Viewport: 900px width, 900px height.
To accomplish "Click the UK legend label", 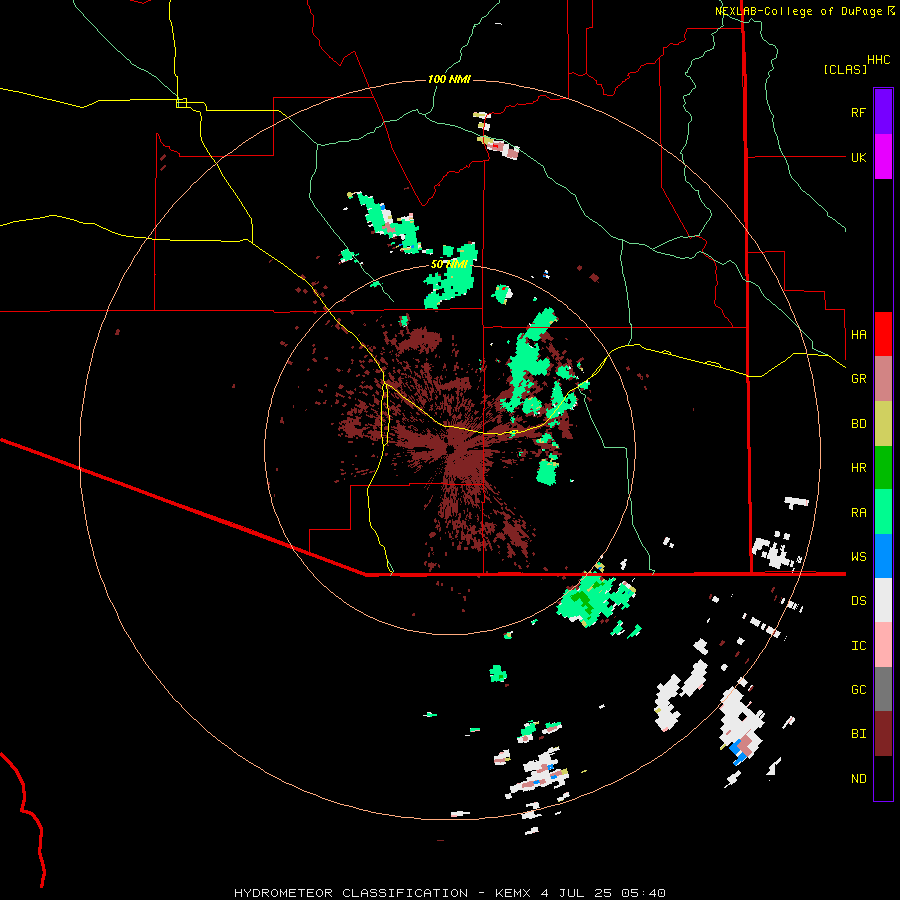I will (x=858, y=157).
